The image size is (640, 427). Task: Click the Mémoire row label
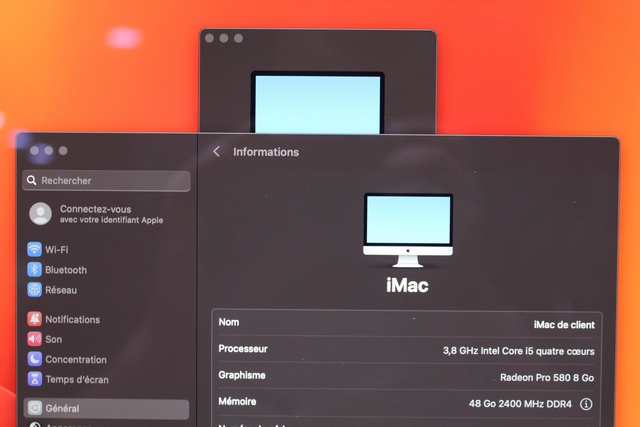(x=237, y=402)
